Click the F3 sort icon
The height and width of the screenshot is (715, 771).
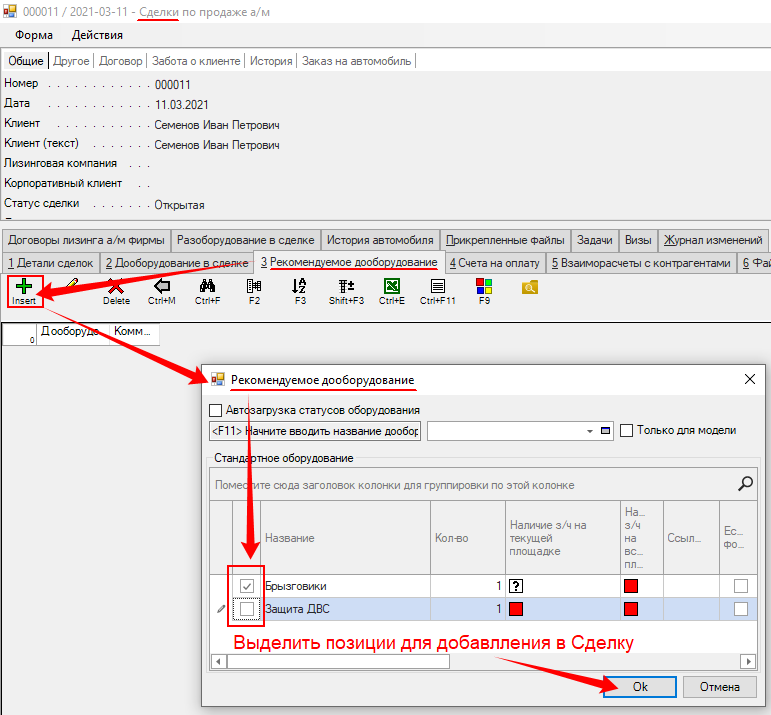click(x=300, y=287)
